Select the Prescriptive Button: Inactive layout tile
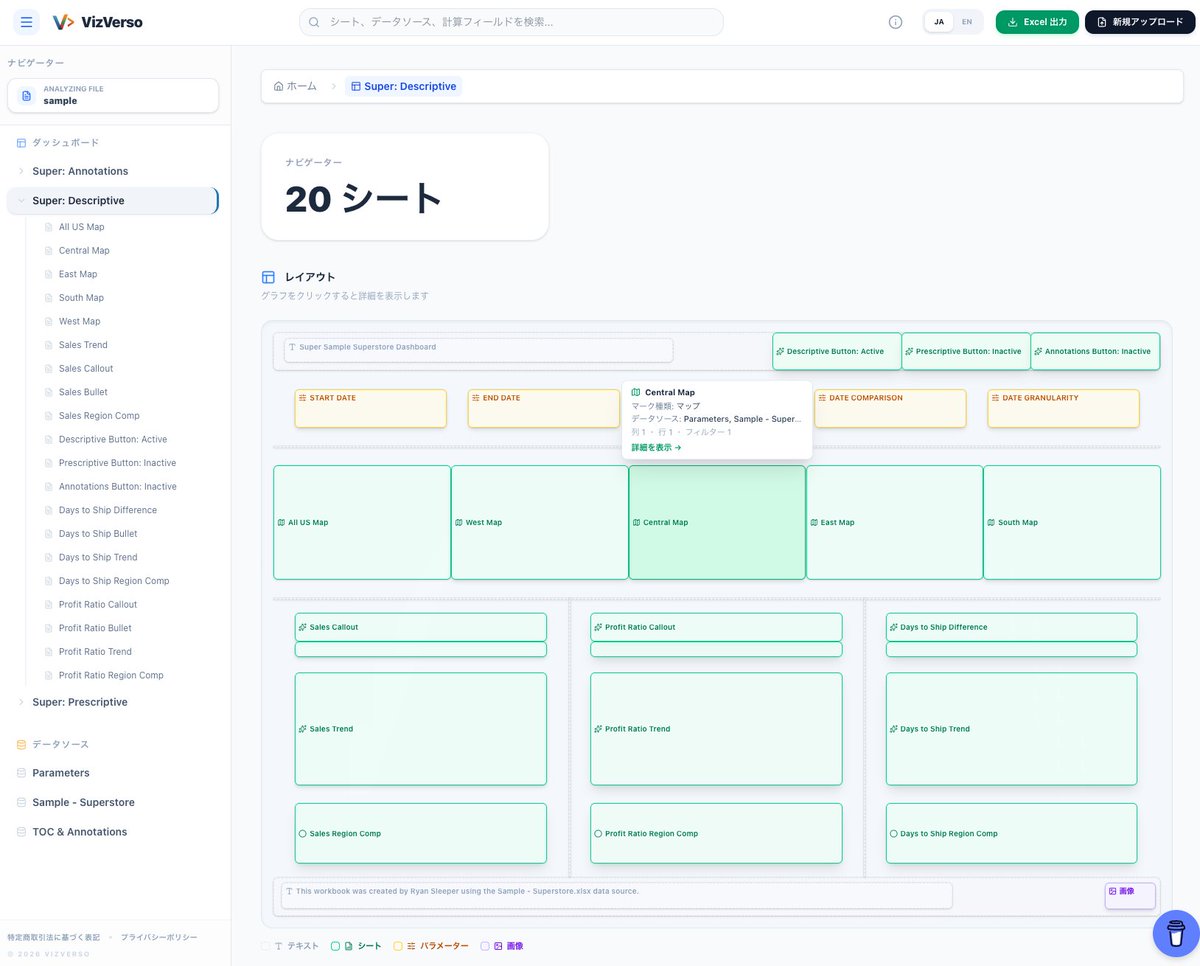1200x966 pixels. (966, 351)
